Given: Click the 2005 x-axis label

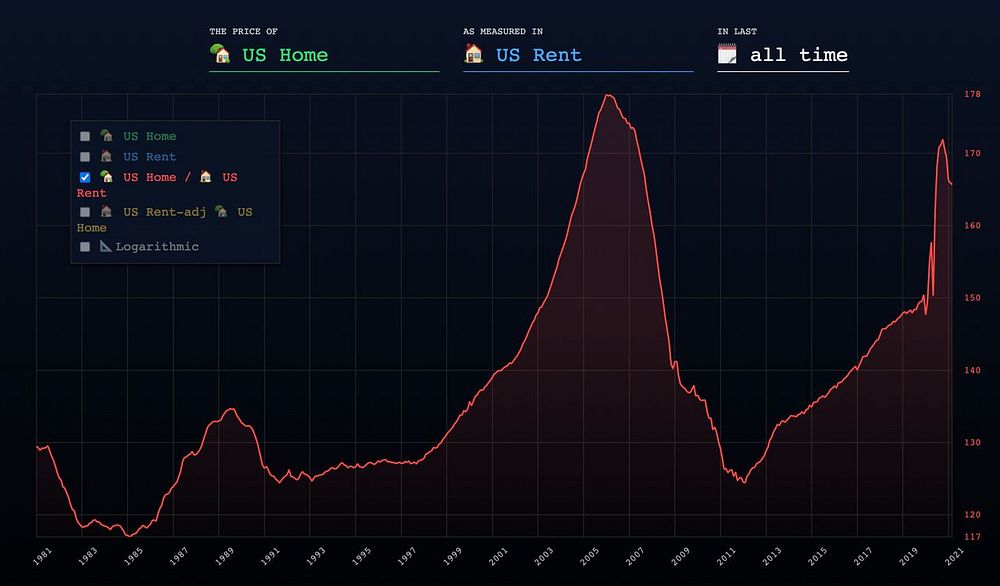Looking at the screenshot, I should [589, 557].
